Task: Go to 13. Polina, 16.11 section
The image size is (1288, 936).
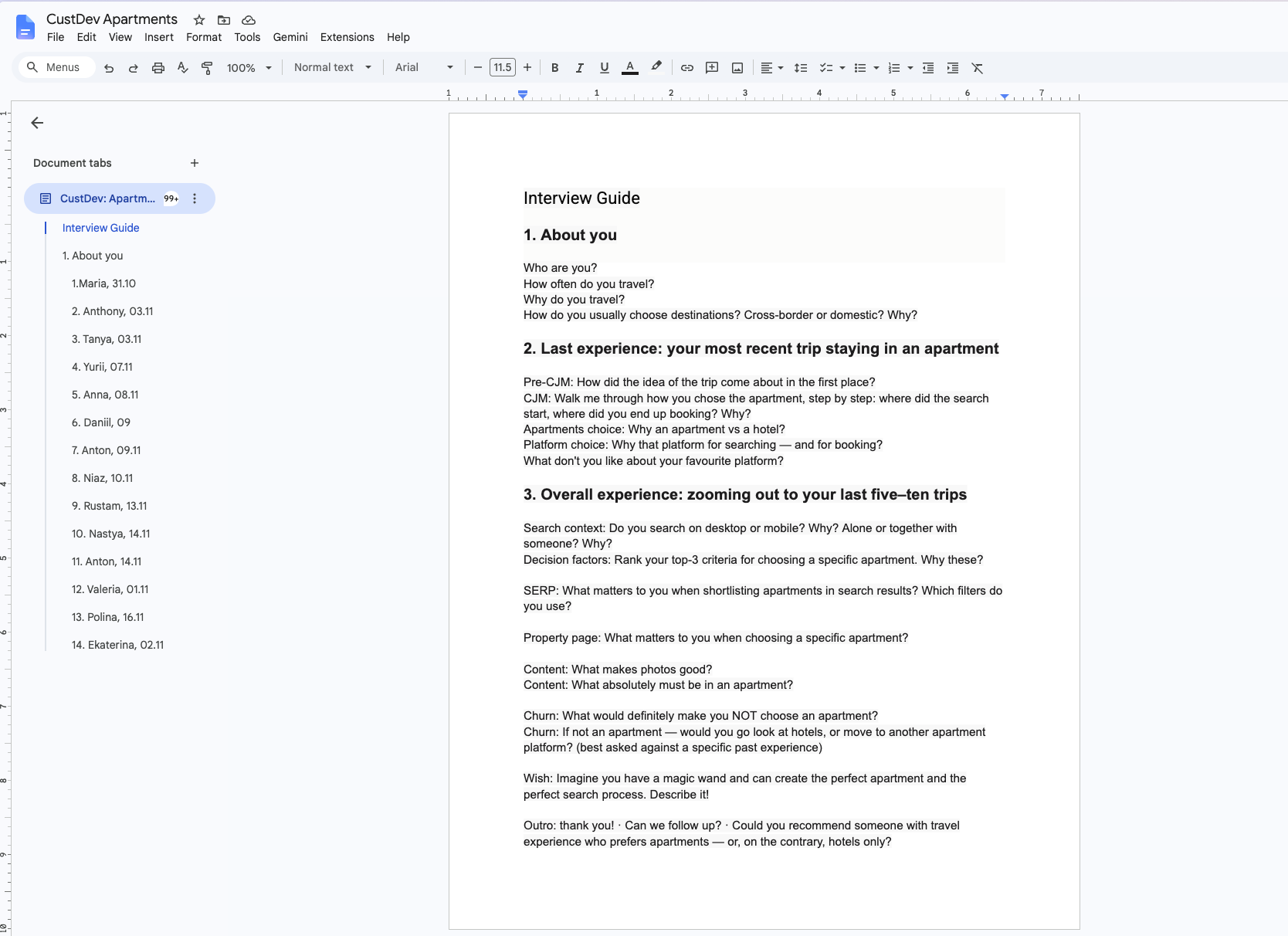Action: (x=108, y=617)
